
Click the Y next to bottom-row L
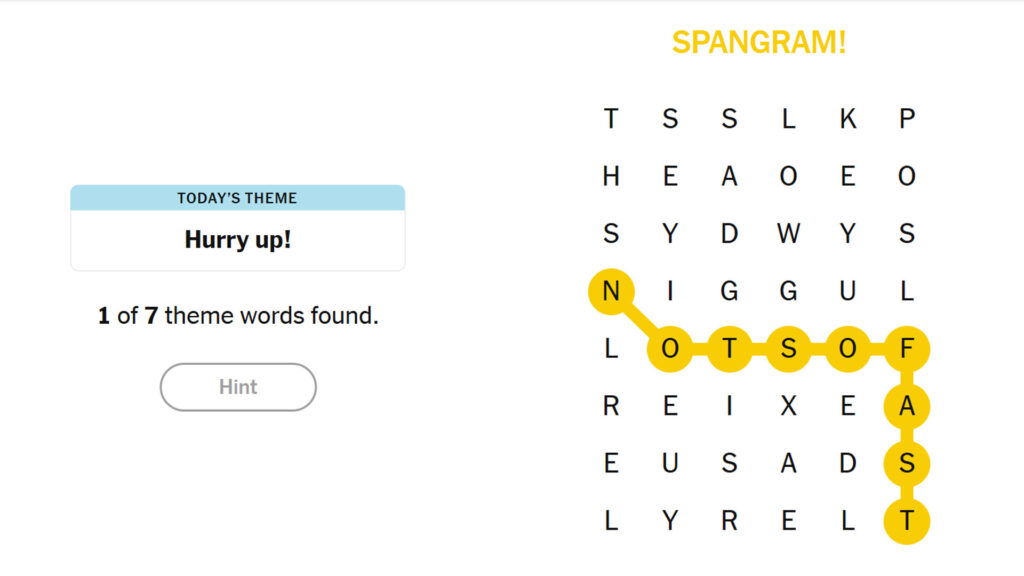670,521
